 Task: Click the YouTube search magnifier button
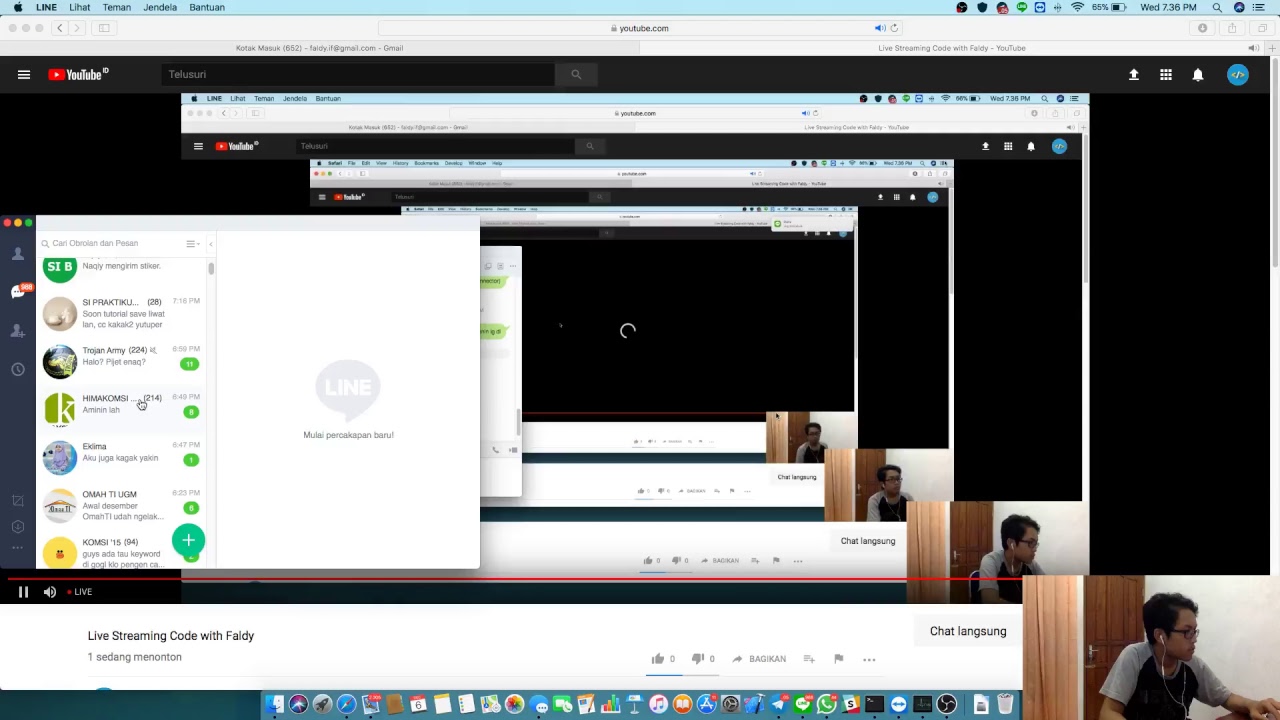pyautogui.click(x=576, y=74)
